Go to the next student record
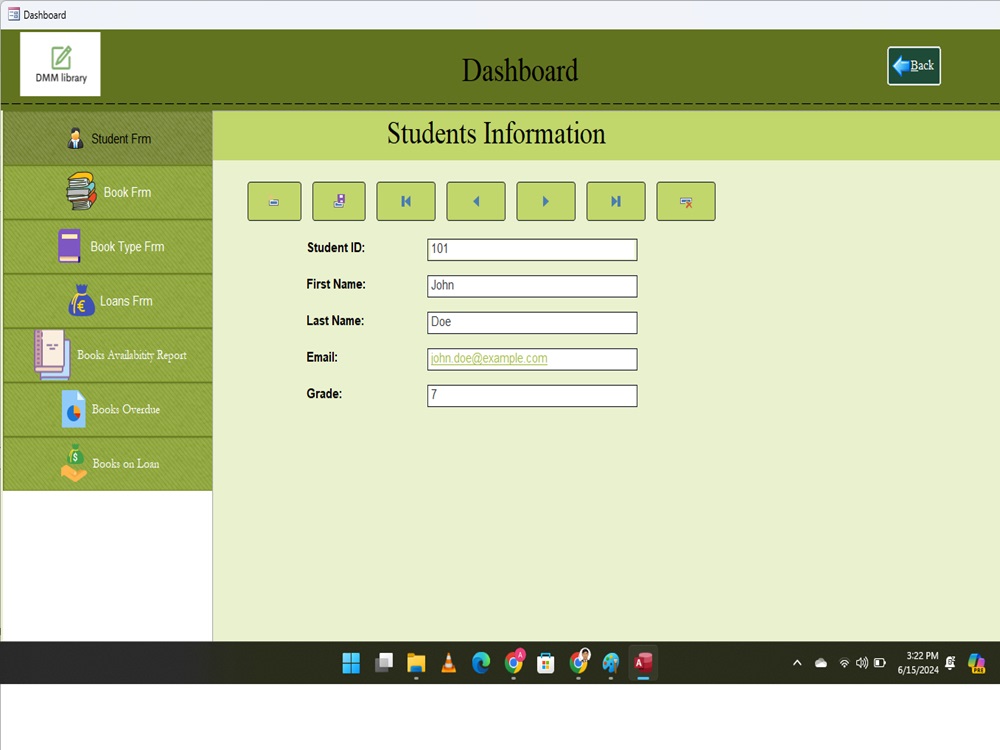 (546, 202)
